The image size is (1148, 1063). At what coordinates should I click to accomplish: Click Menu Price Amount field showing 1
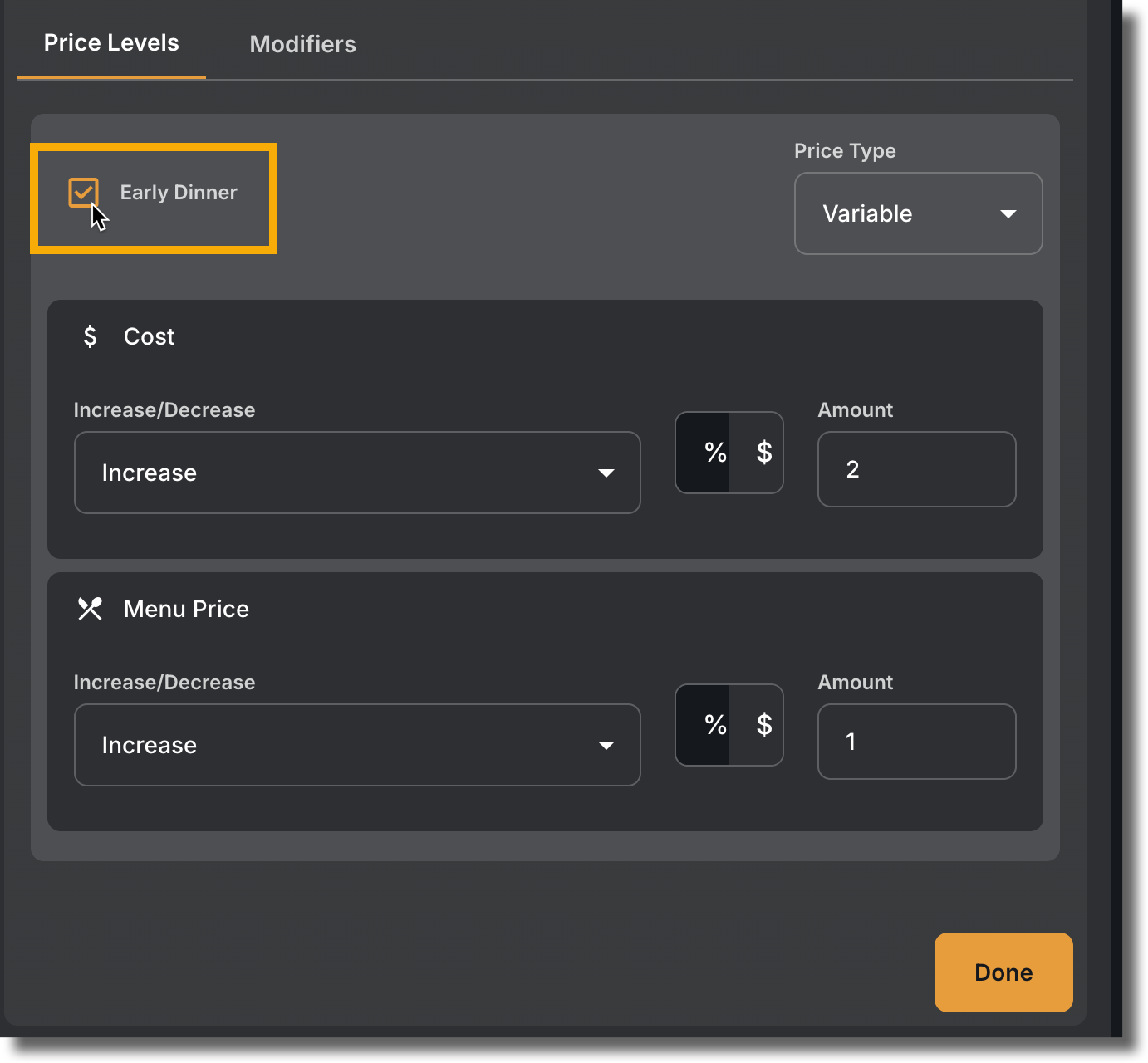(x=916, y=742)
